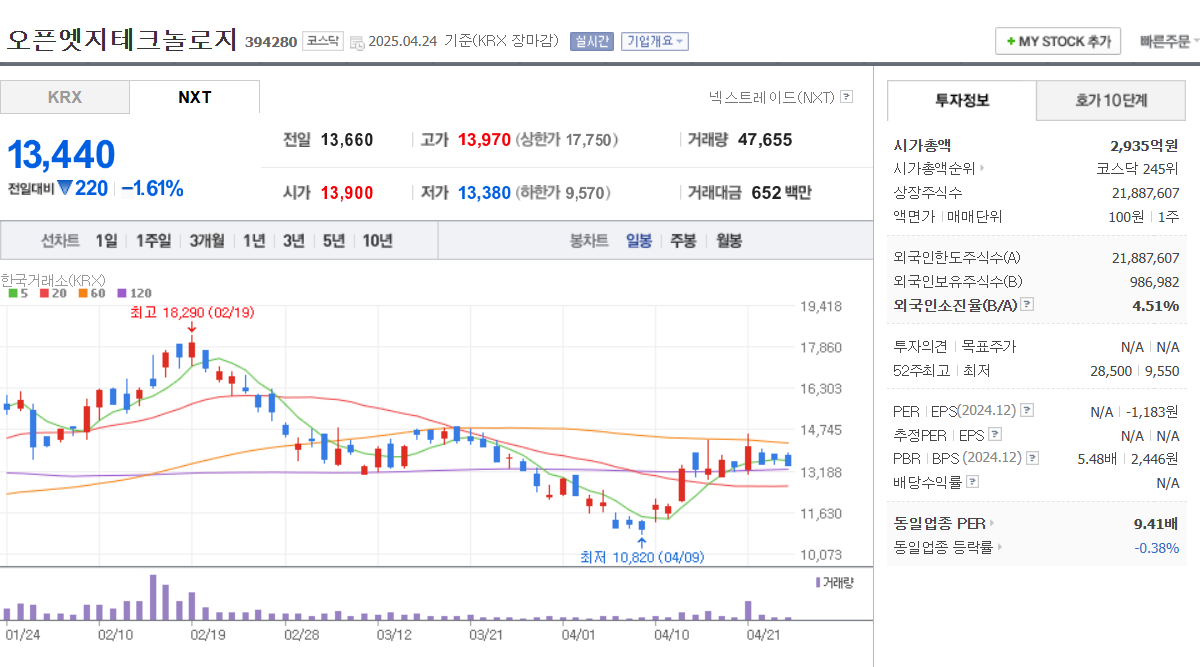
Task: Click the MY STOCK 추가 button
Action: coord(1058,41)
